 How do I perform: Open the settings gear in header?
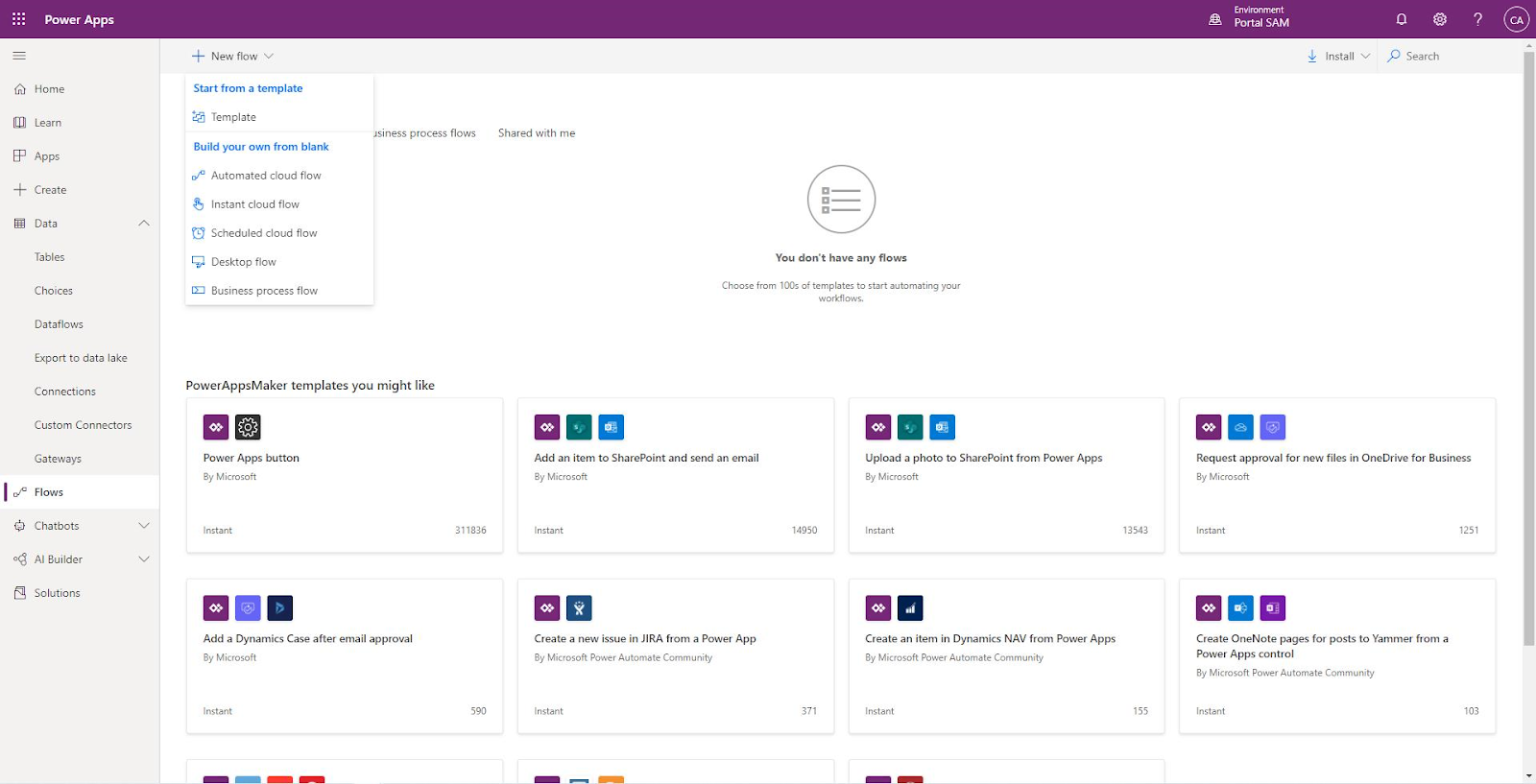point(1440,19)
